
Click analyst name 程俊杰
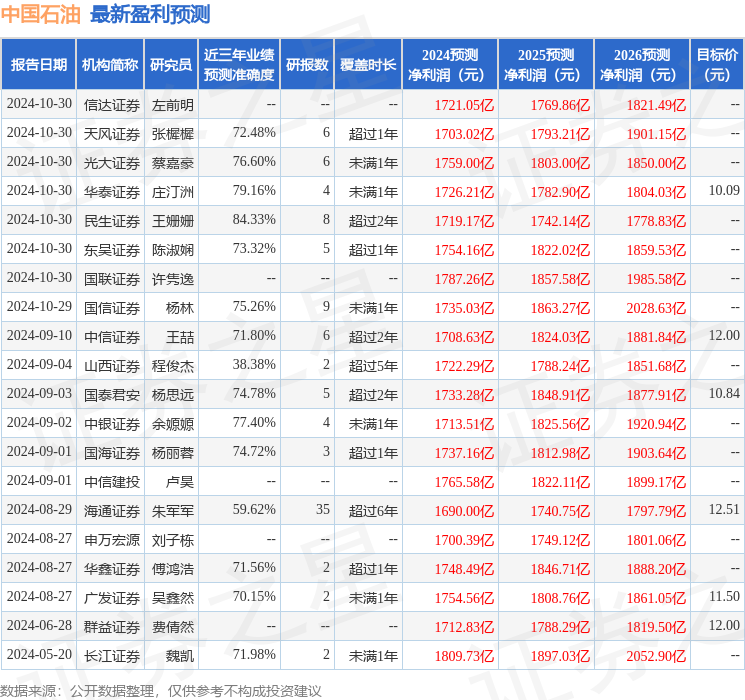pyautogui.click(x=172, y=366)
